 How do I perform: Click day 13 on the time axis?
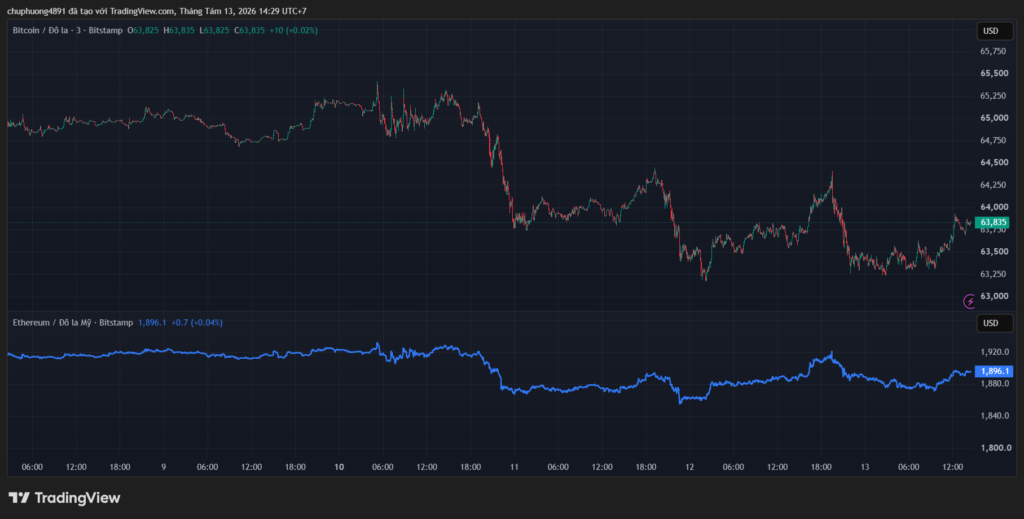(865, 467)
